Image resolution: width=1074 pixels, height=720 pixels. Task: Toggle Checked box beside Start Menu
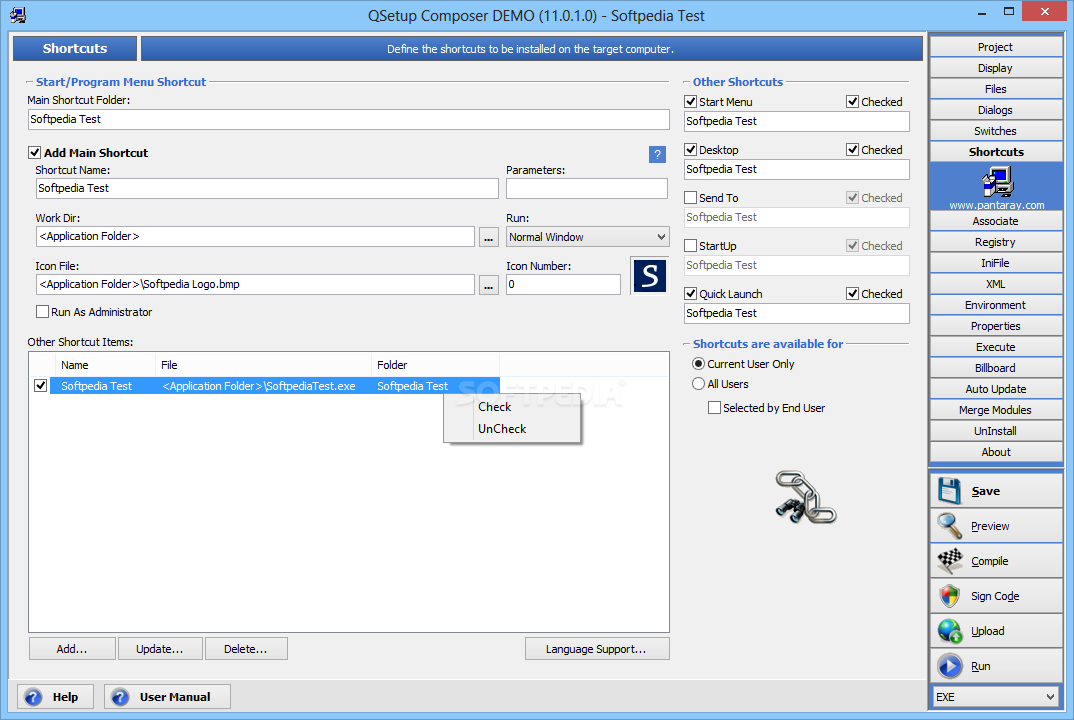point(852,101)
